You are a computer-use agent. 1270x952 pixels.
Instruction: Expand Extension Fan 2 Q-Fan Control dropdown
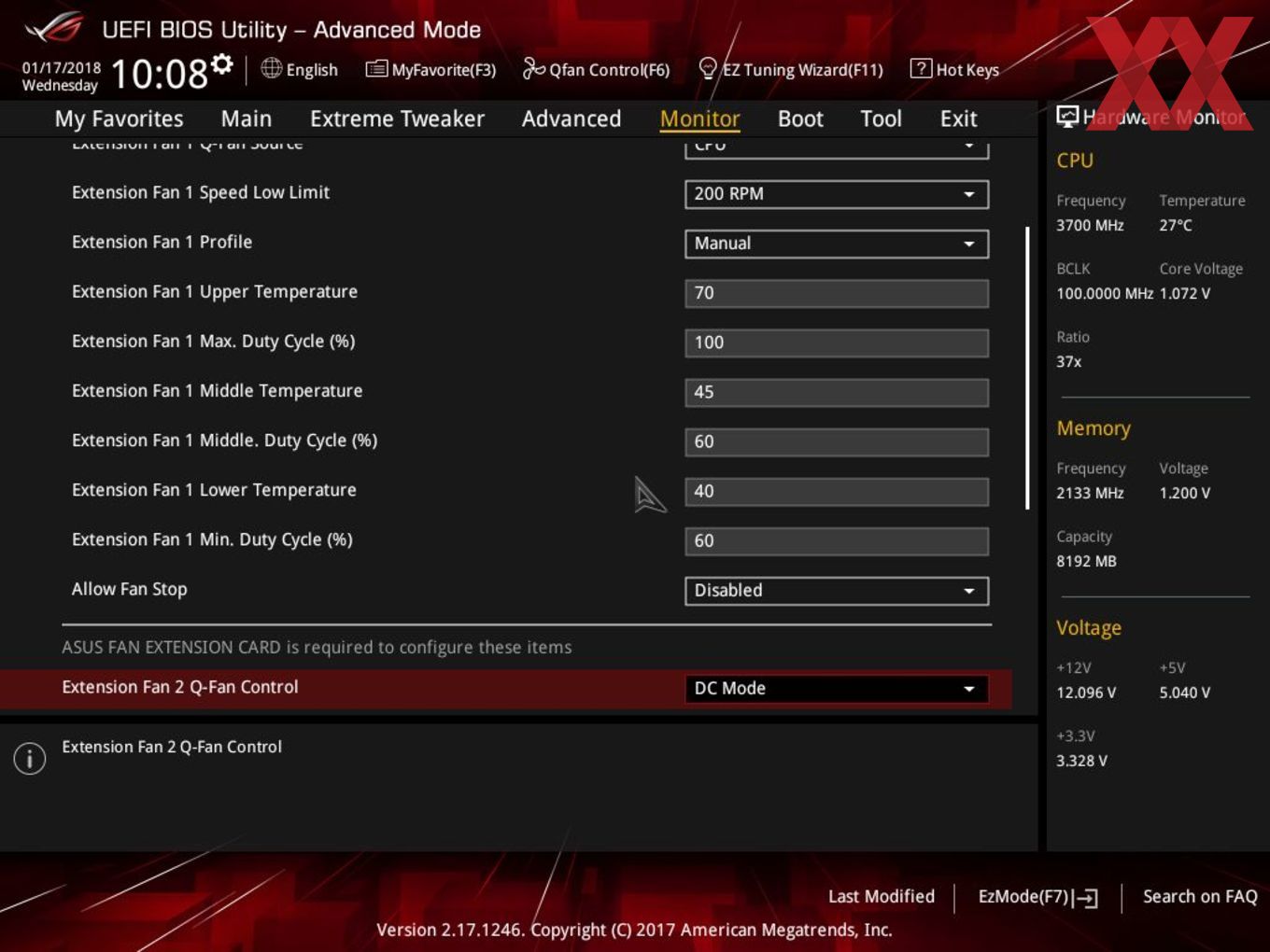837,689
